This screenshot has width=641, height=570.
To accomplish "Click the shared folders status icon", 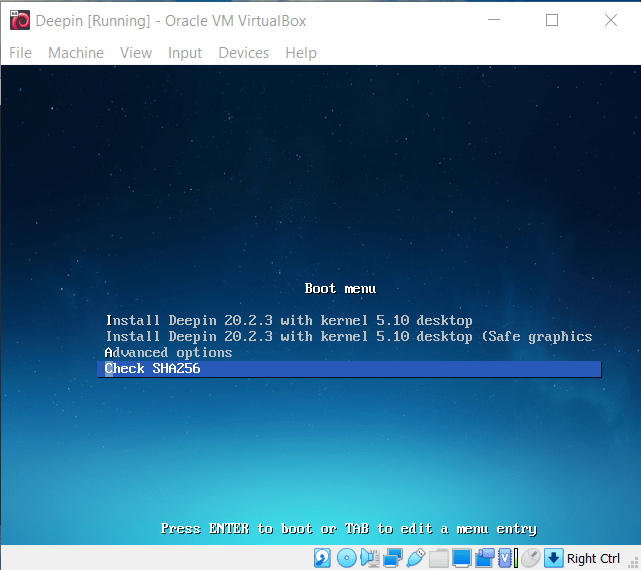I will [439, 558].
